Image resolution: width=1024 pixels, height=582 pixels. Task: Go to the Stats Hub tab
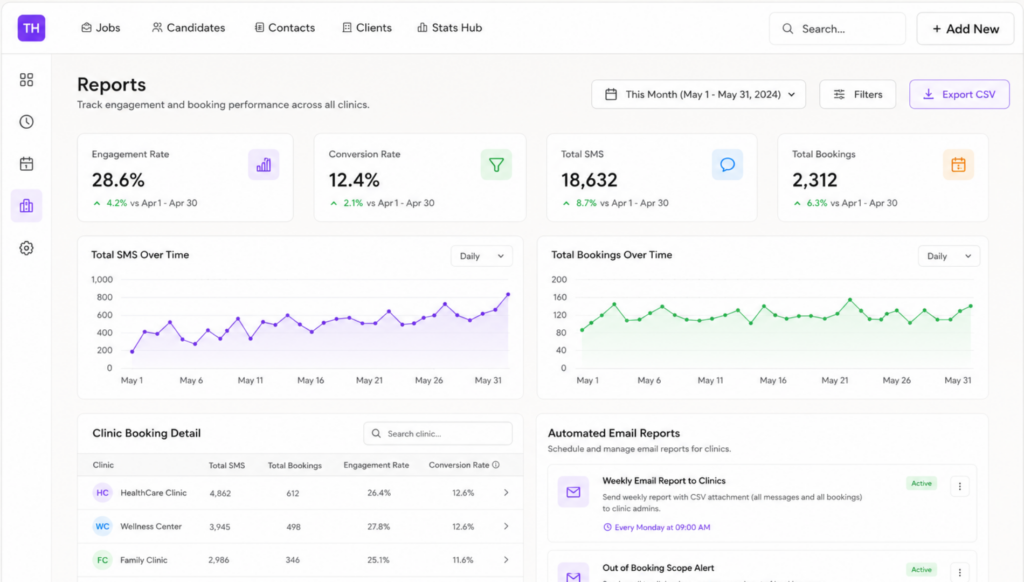[450, 27]
